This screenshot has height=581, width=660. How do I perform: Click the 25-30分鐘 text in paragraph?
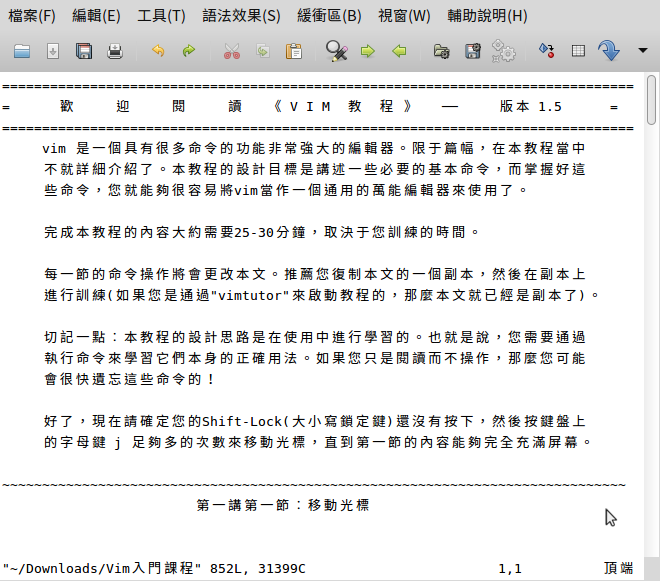(270, 232)
